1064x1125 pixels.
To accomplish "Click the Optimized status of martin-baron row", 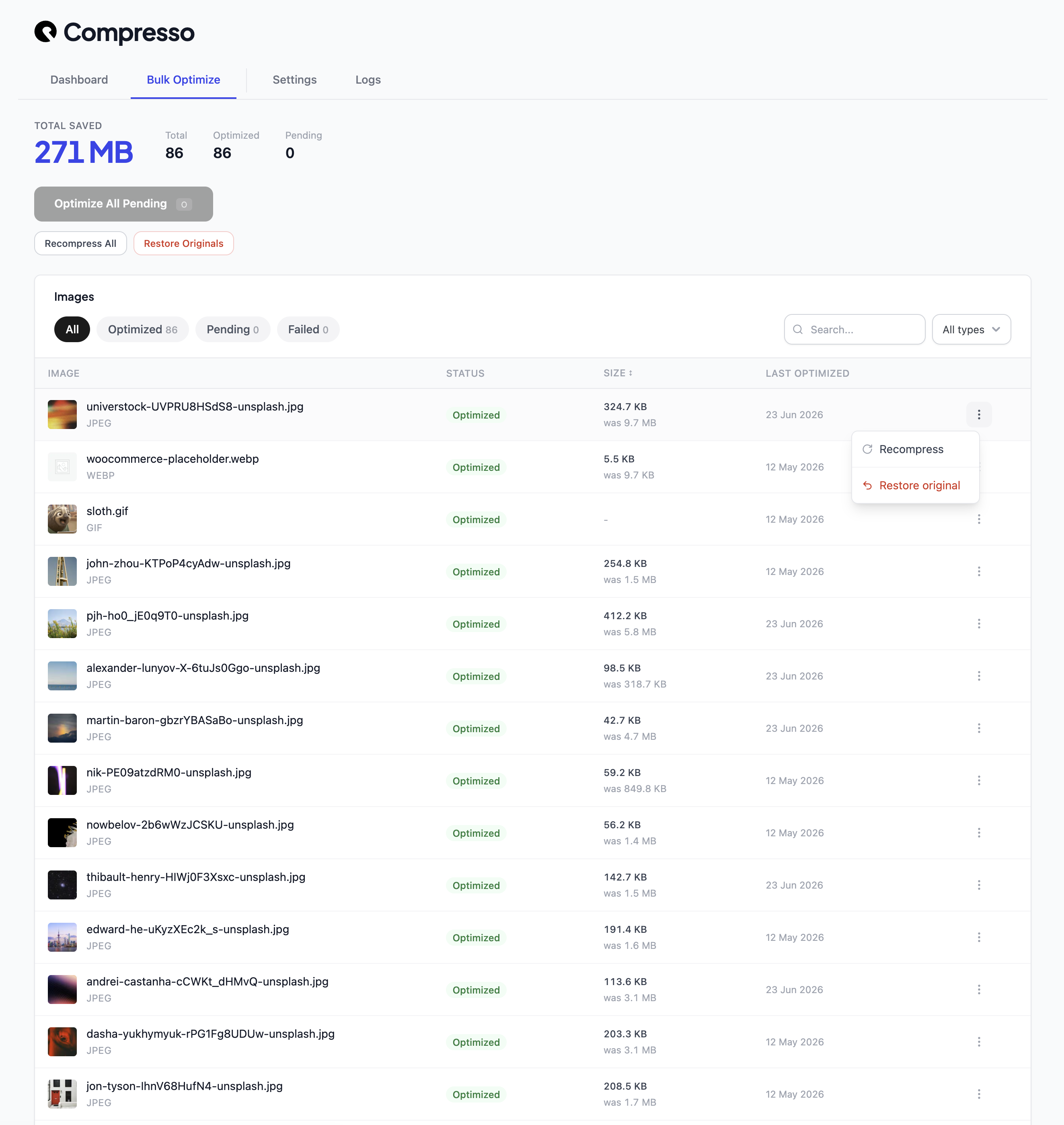I will tap(476, 728).
